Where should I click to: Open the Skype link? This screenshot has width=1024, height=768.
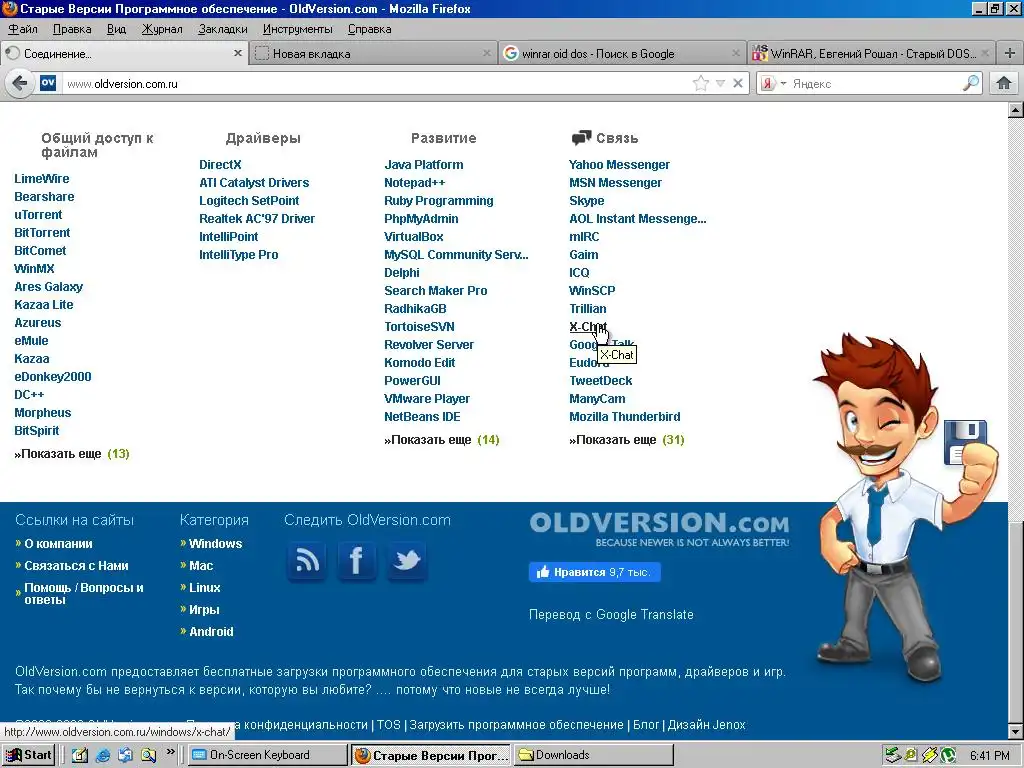(x=586, y=201)
